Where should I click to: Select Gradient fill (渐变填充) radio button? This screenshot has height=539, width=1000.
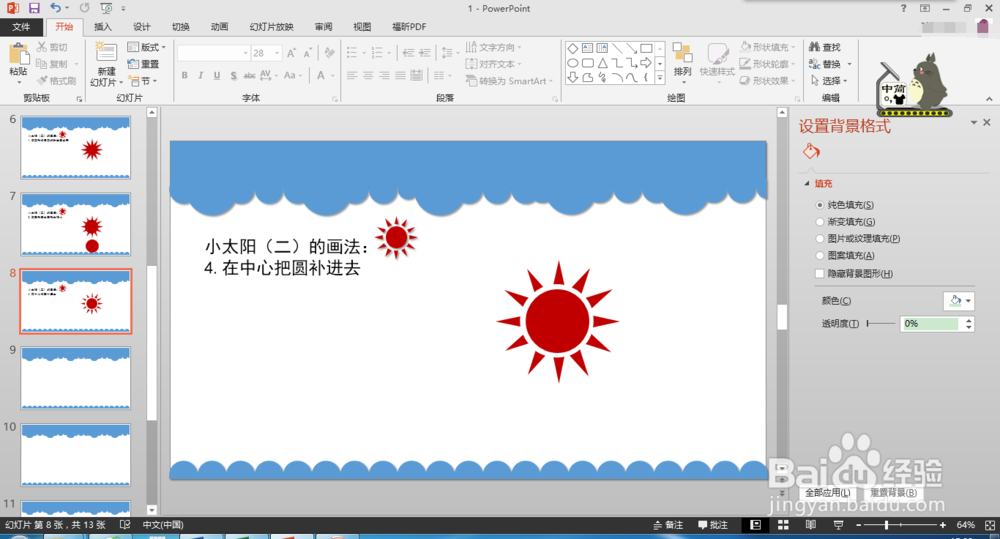[820, 221]
